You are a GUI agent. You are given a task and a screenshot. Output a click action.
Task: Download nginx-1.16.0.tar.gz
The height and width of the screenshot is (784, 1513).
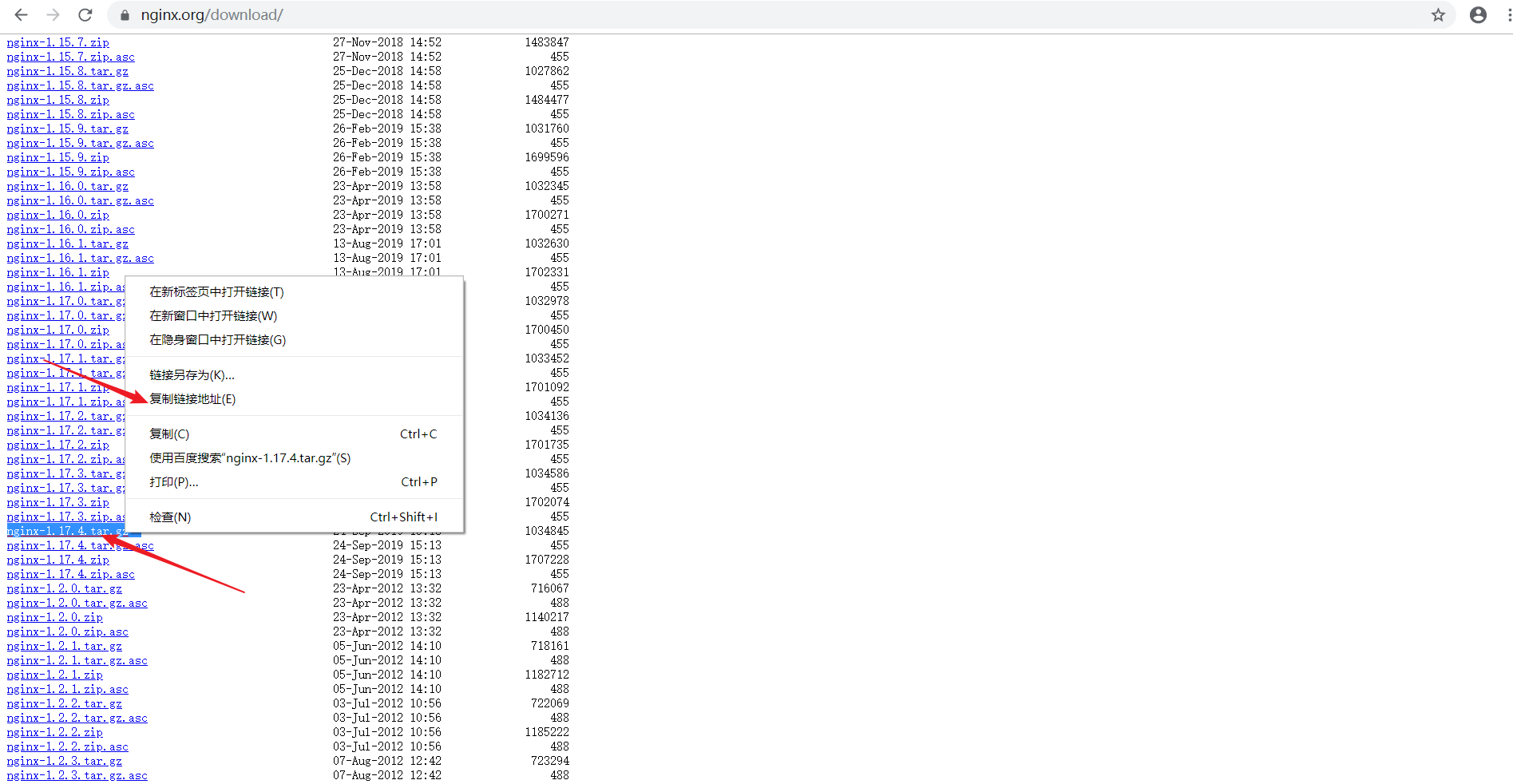[68, 186]
